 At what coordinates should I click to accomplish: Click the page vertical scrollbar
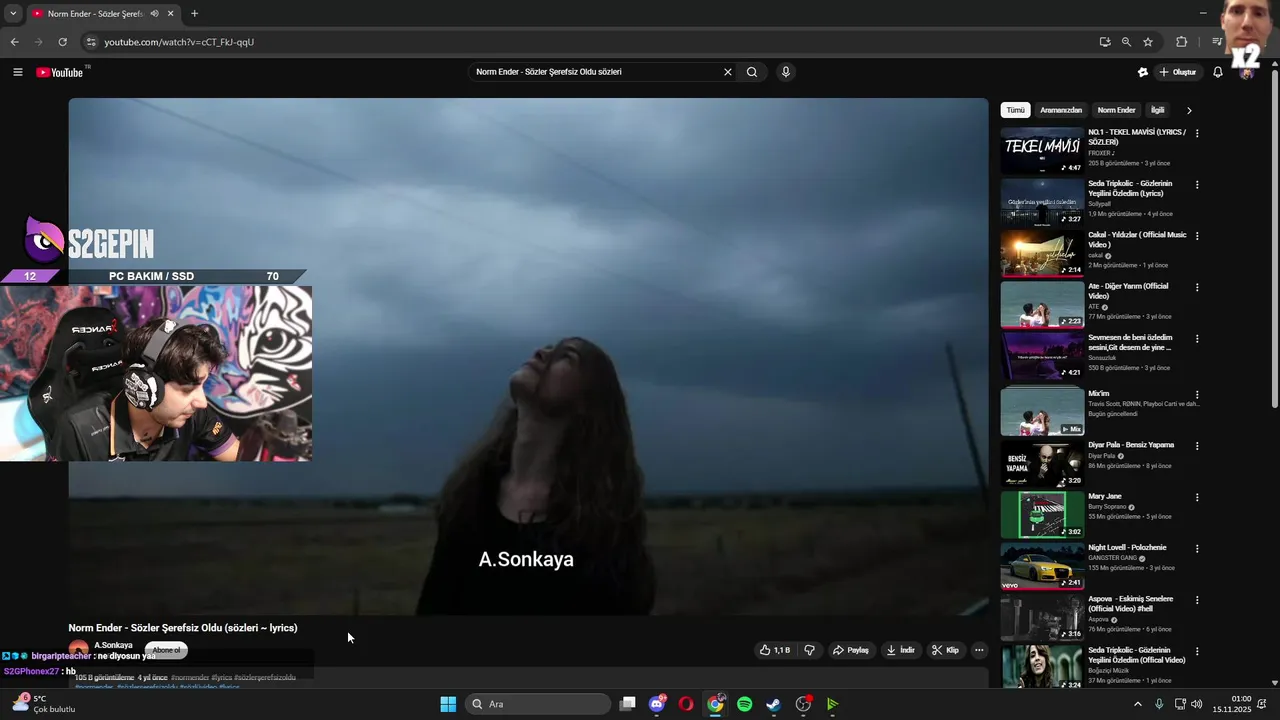1274,240
